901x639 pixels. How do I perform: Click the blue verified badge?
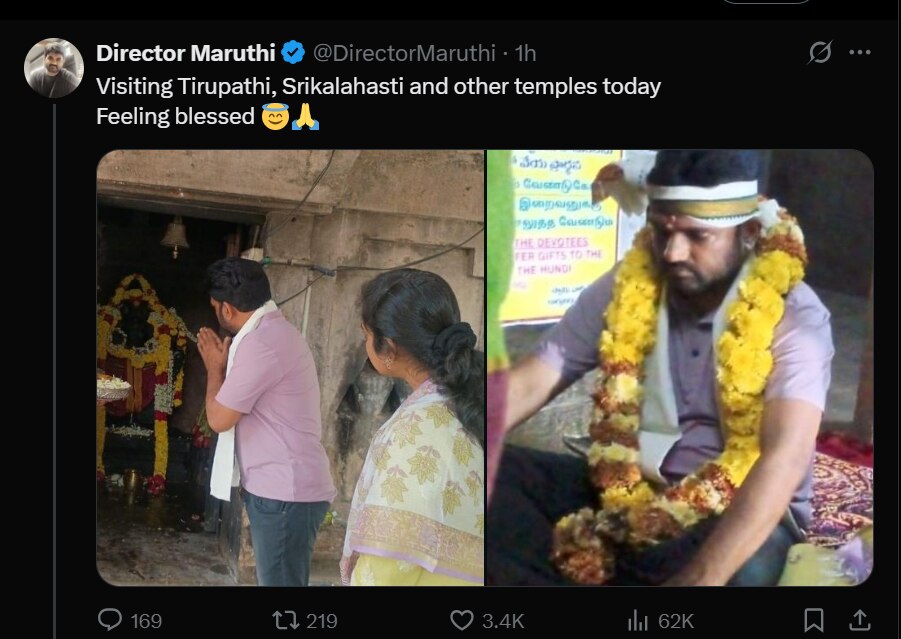point(293,53)
